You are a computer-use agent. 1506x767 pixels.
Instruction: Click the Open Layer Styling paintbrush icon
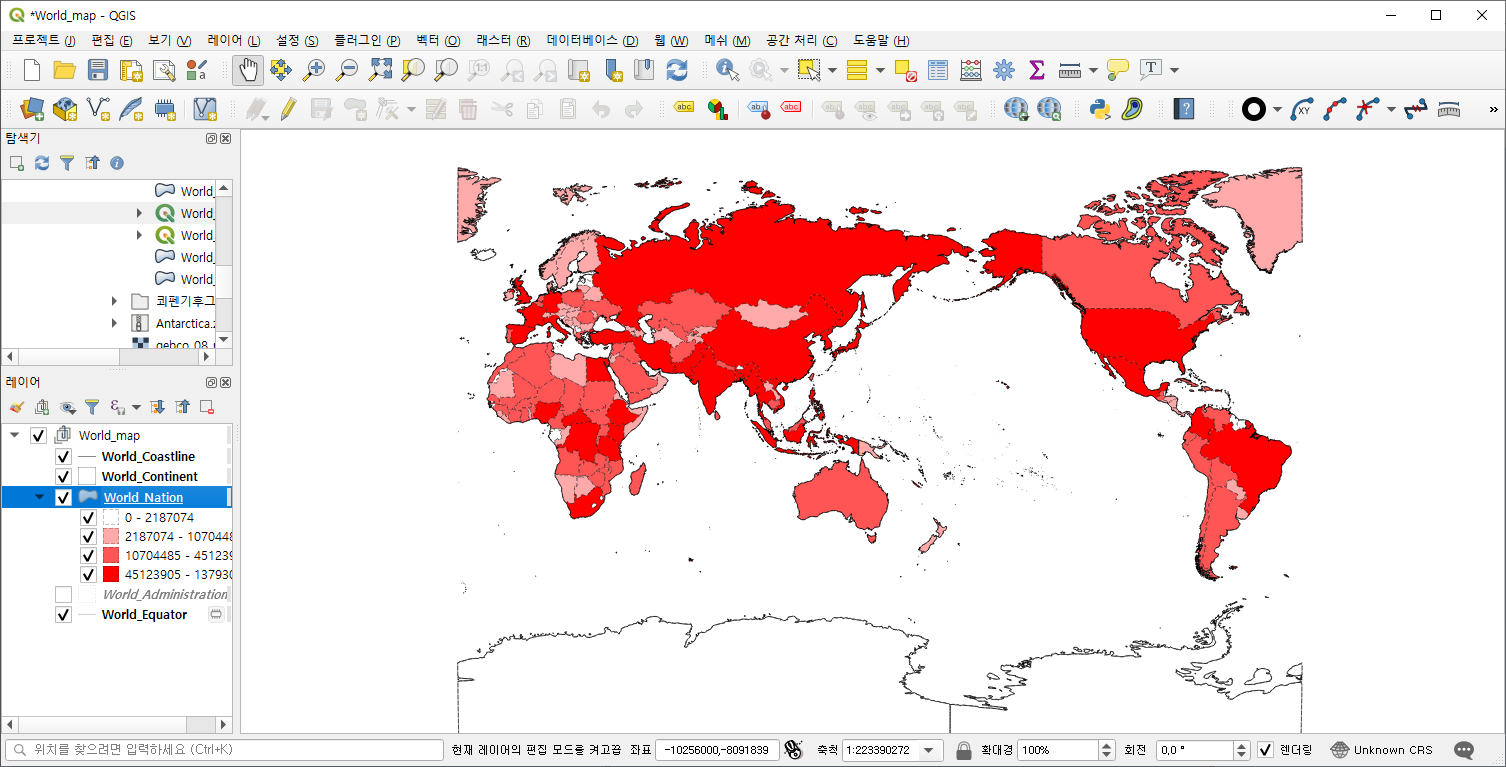[x=16, y=406]
